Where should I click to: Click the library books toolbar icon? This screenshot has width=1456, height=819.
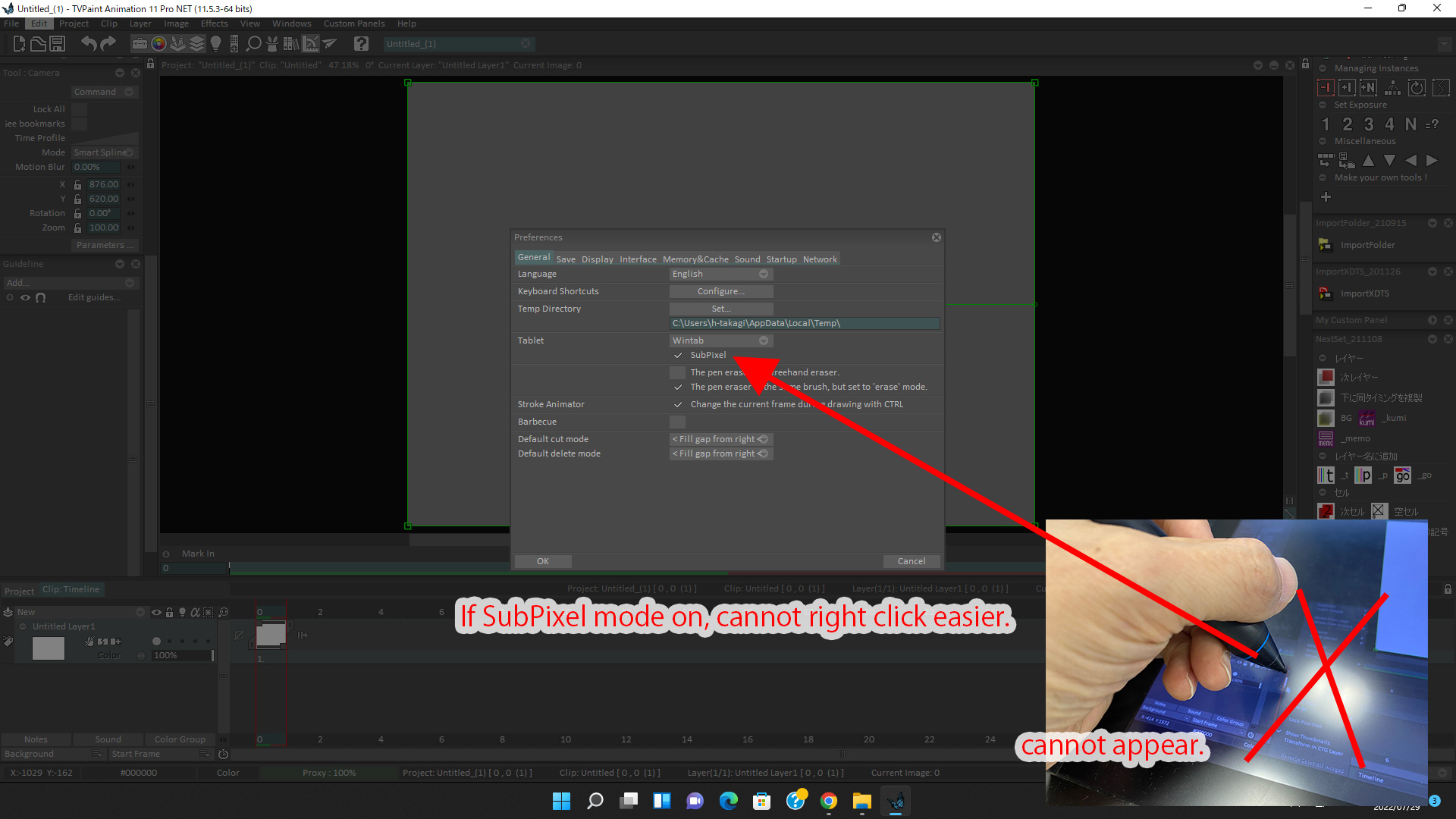(x=291, y=44)
